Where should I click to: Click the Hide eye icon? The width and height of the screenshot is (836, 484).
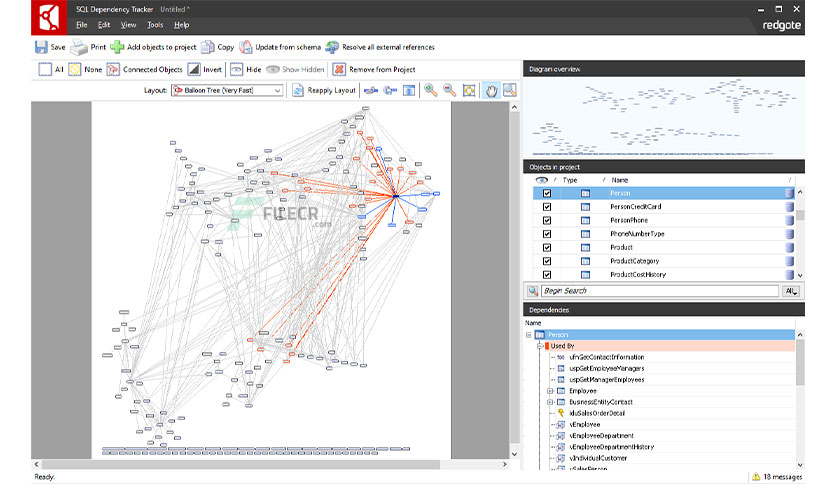click(236, 69)
